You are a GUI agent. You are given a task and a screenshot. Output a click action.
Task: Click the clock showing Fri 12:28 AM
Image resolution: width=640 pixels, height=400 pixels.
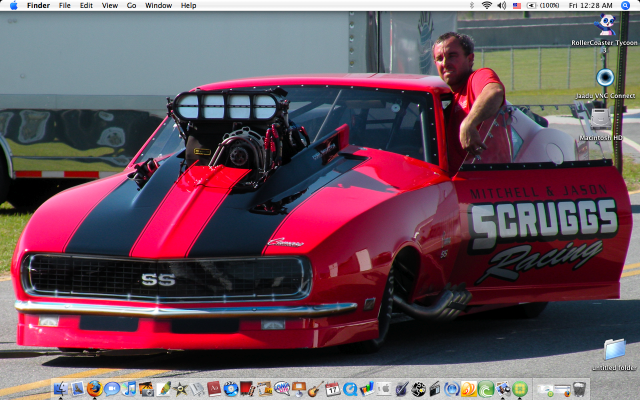590,5
